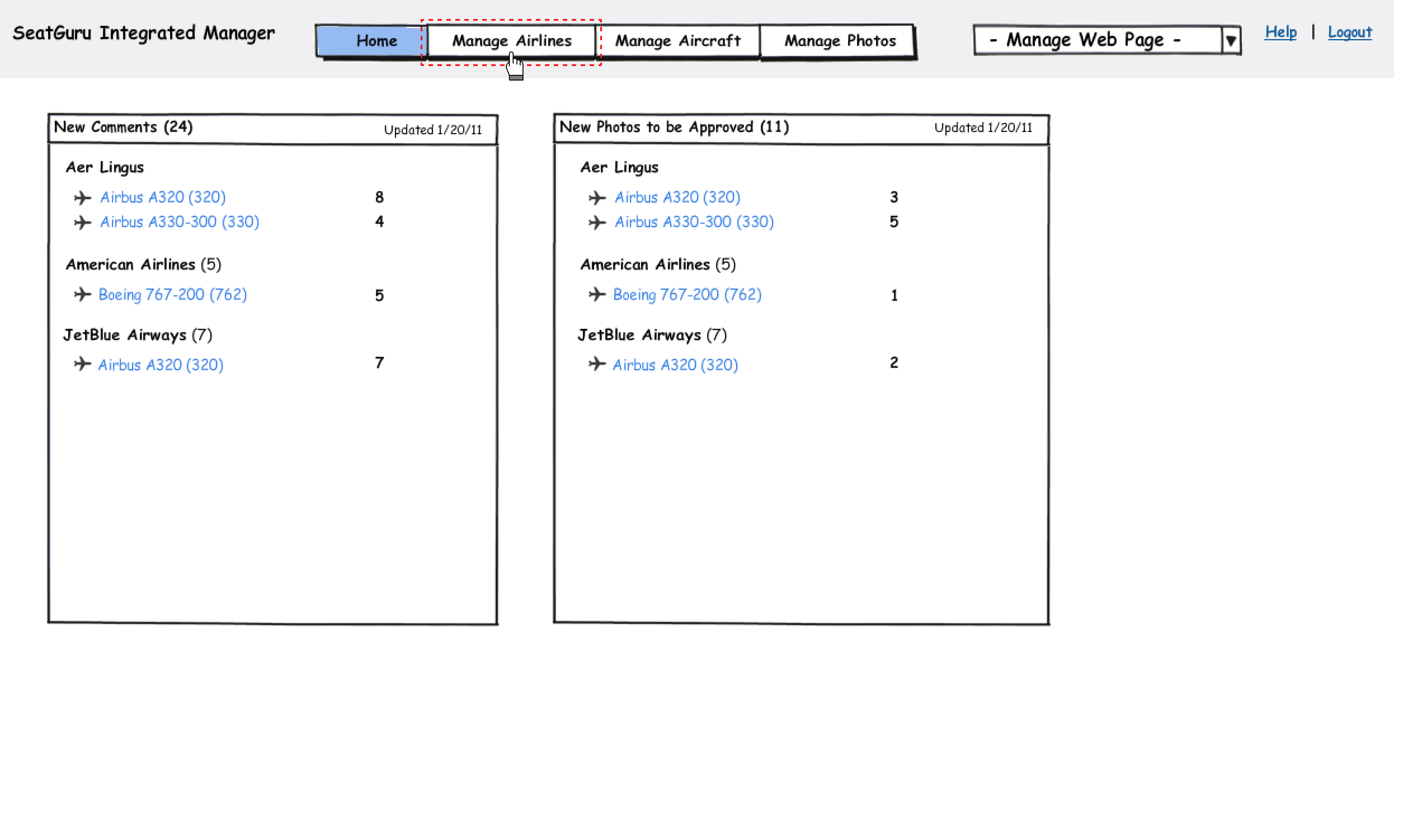
Task: Click airplane icon beside Boeing 767-200 in New Photos
Action: [x=597, y=294]
